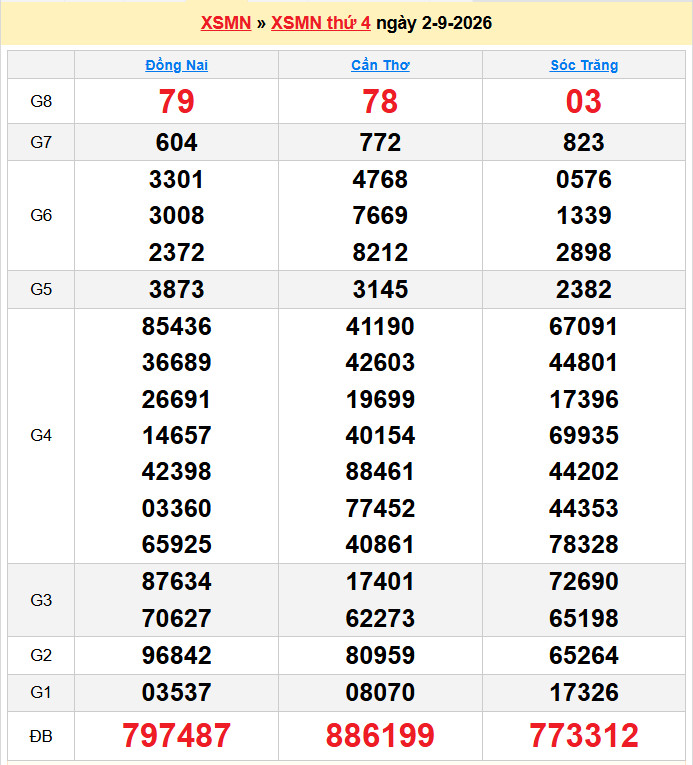Click the G4 row label

coord(41,435)
